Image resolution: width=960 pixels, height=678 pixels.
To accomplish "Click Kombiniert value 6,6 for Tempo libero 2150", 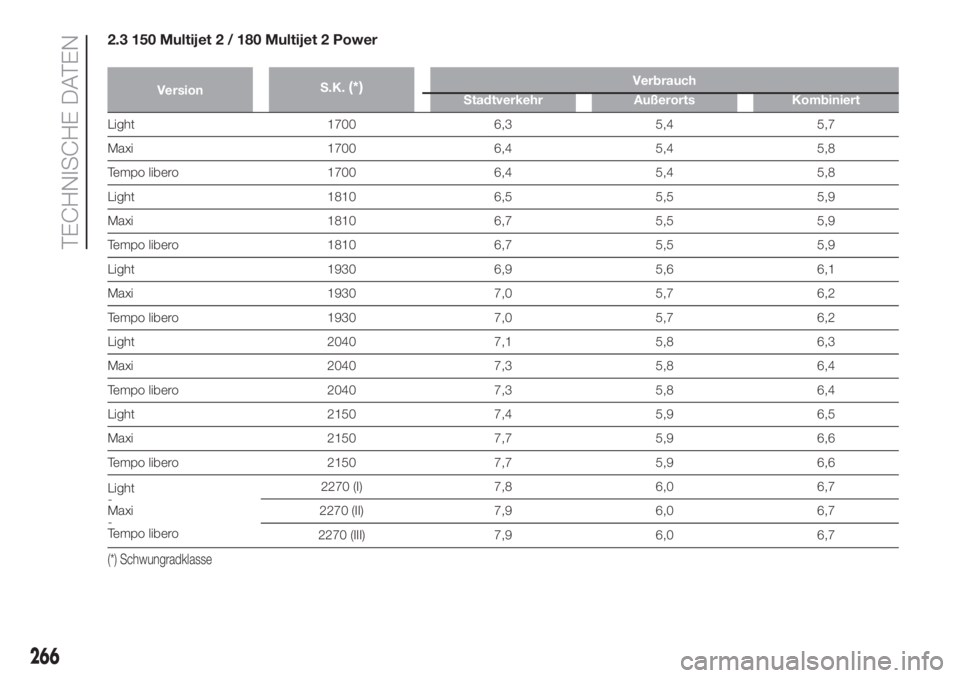I will click(x=825, y=462).
